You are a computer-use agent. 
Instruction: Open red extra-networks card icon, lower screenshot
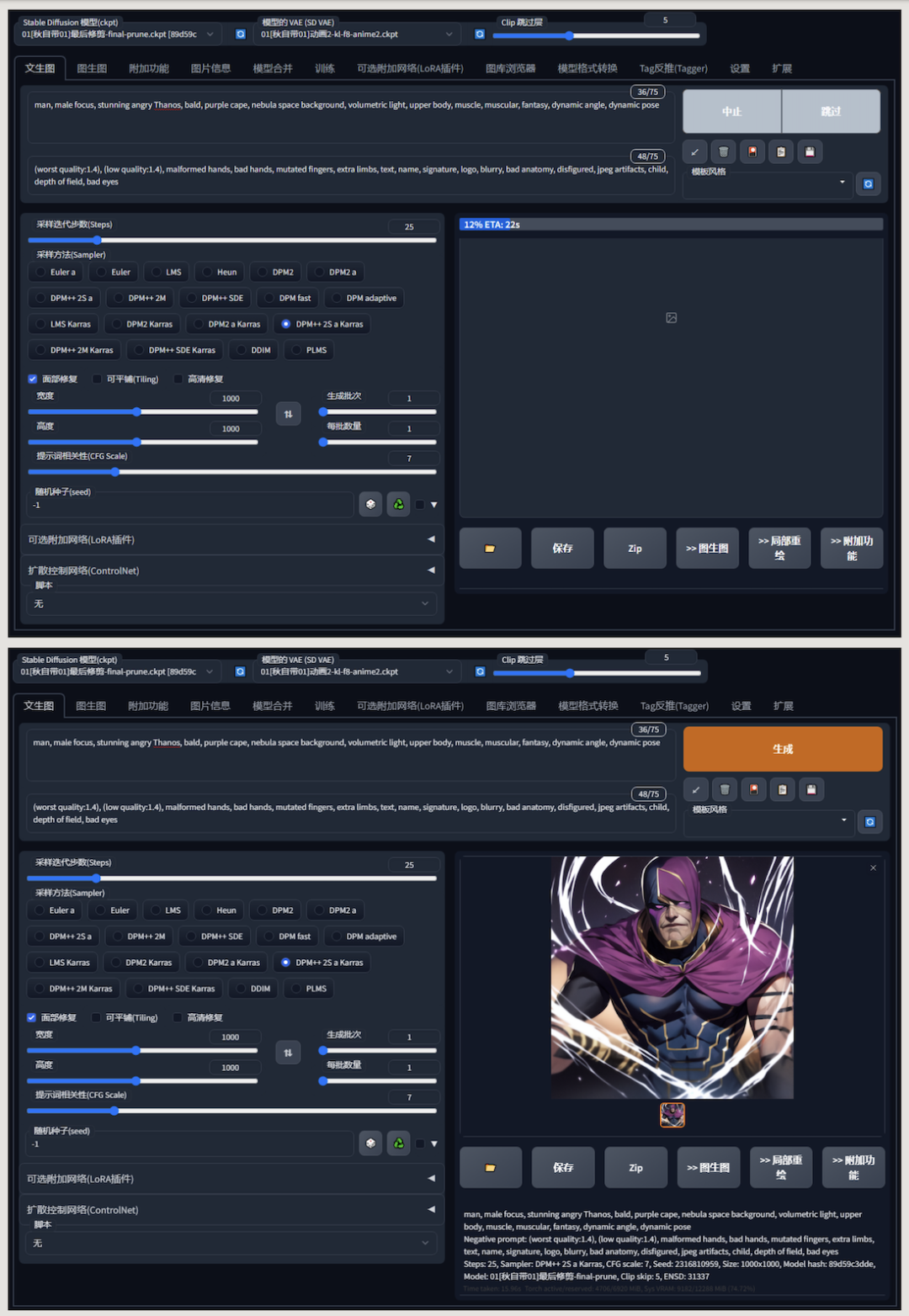click(753, 789)
